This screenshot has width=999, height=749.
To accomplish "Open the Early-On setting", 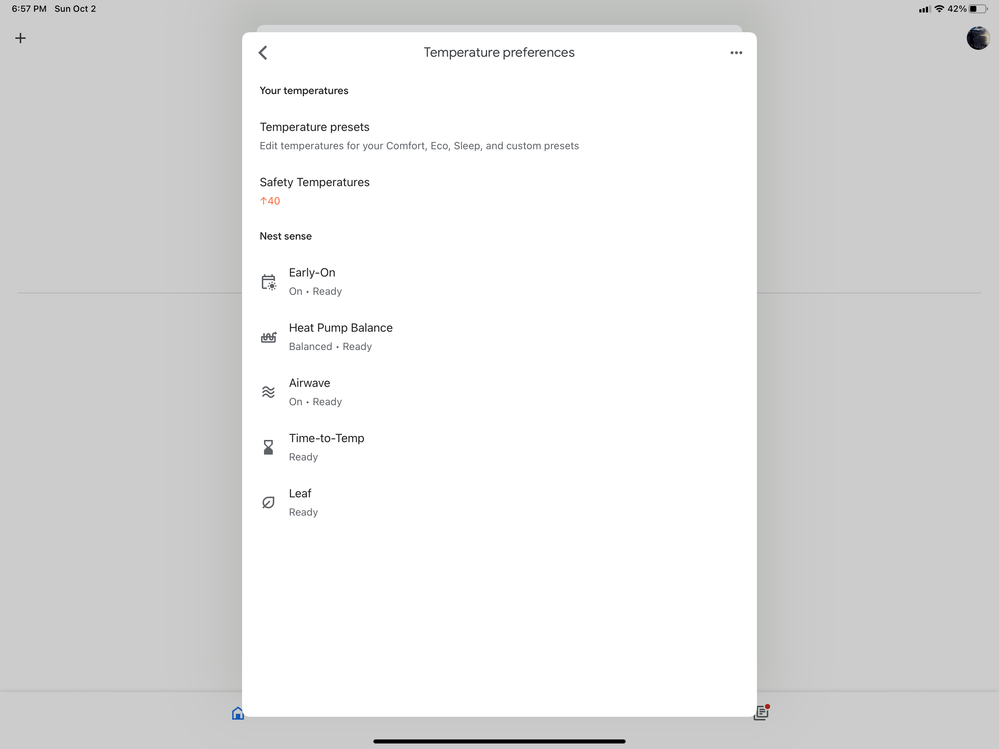I will click(500, 282).
